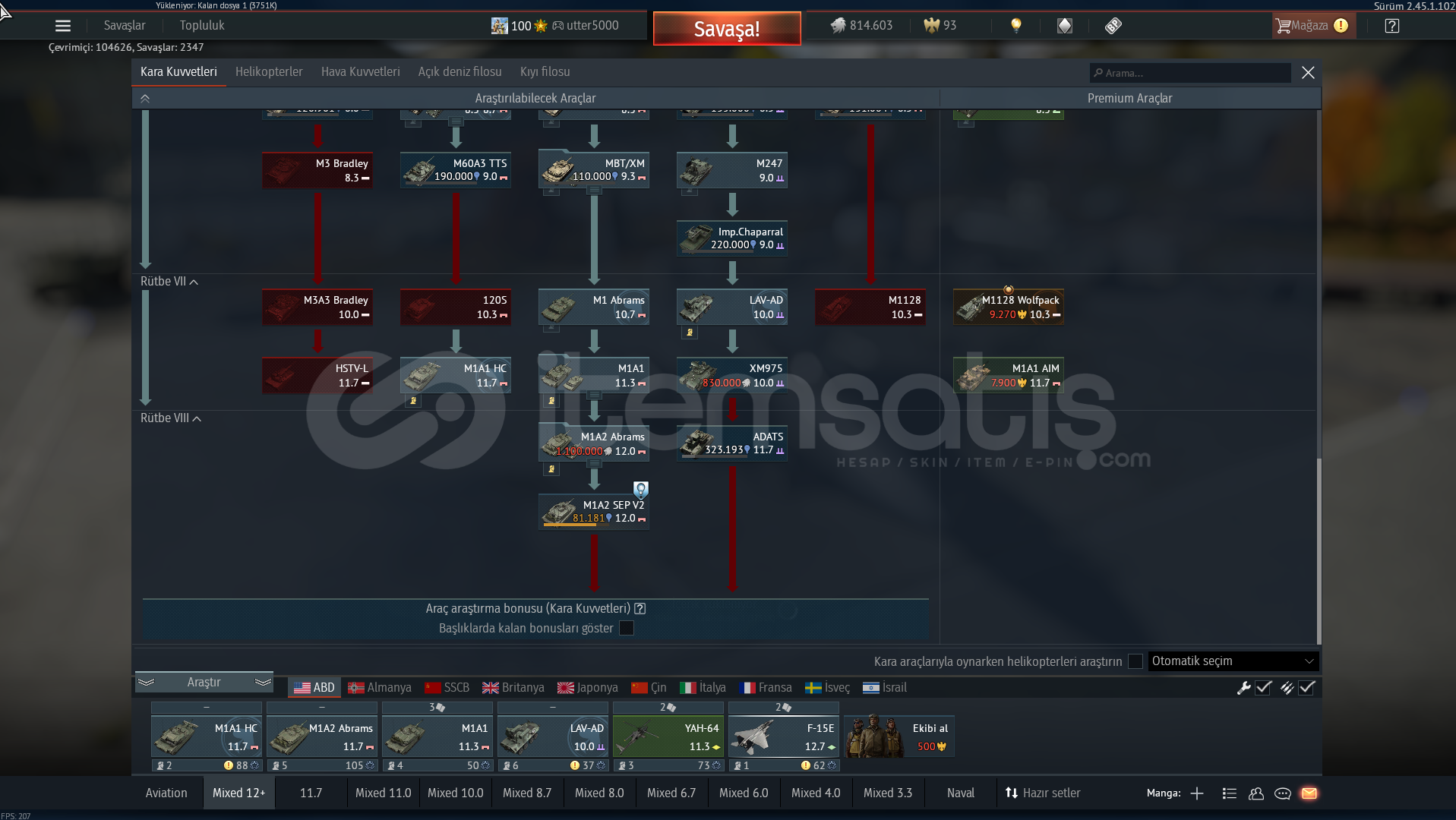Screen dimensions: 1456x820
Task: Expand the M1A1 vehicle group folder
Action: click(x=594, y=395)
